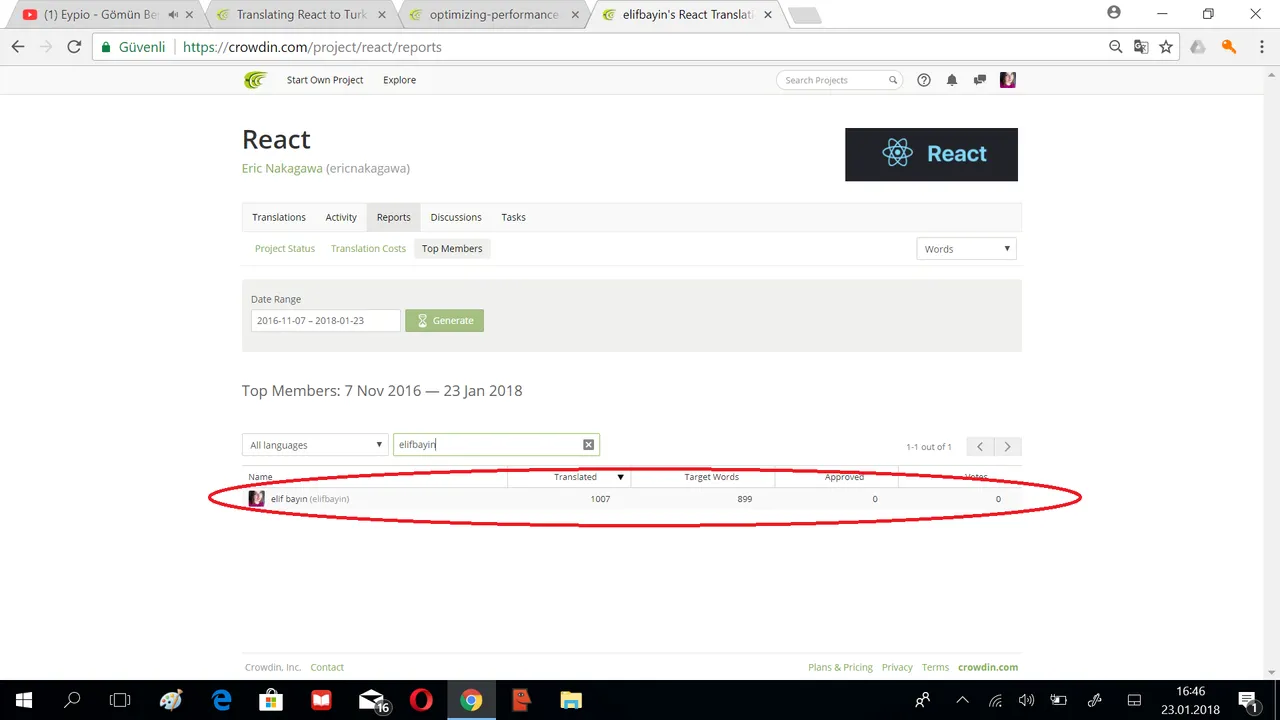Open Microsoft Store from the taskbar
The height and width of the screenshot is (720, 1280).
[x=271, y=700]
